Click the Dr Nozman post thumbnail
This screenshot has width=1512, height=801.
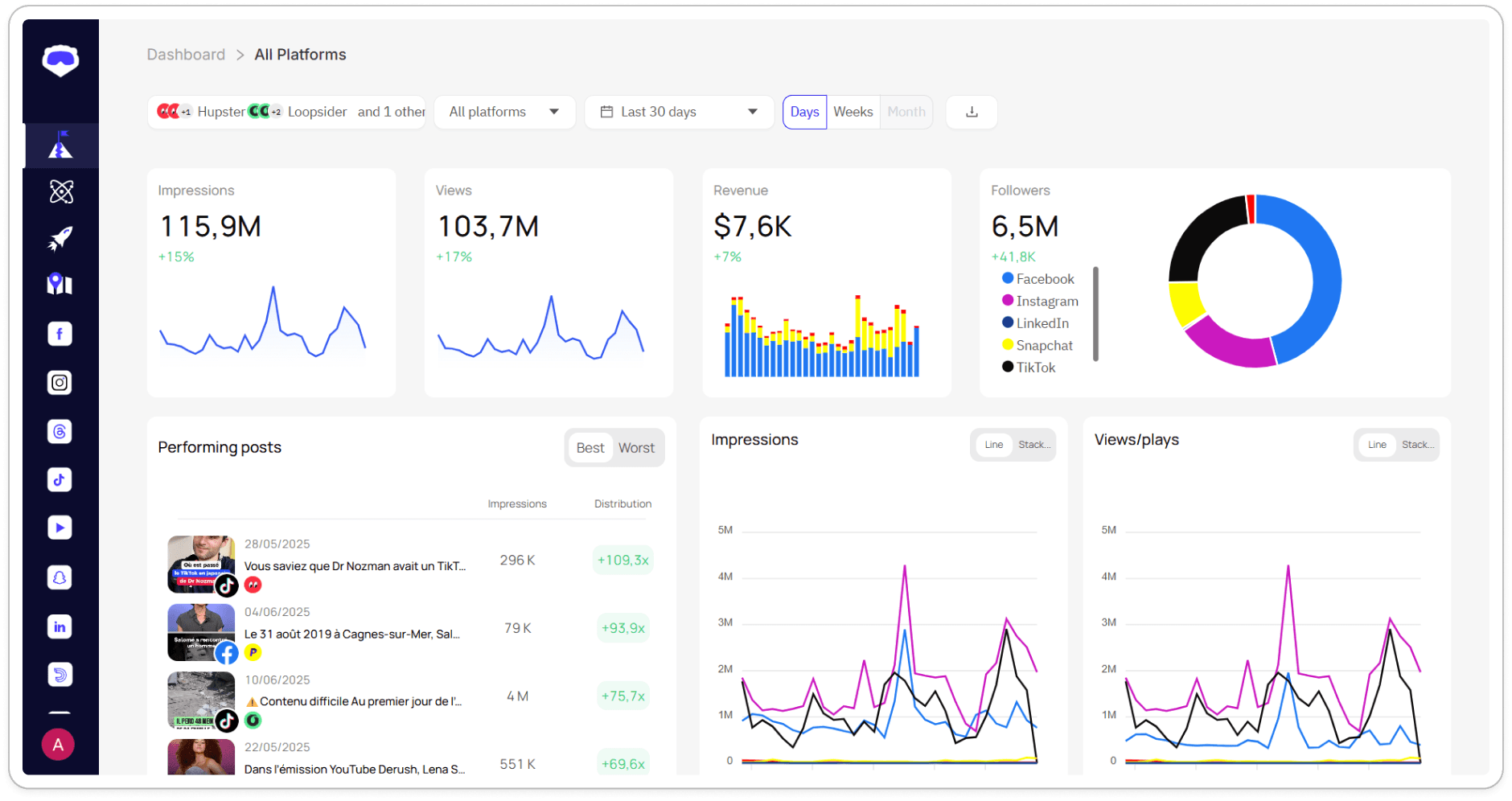201,564
